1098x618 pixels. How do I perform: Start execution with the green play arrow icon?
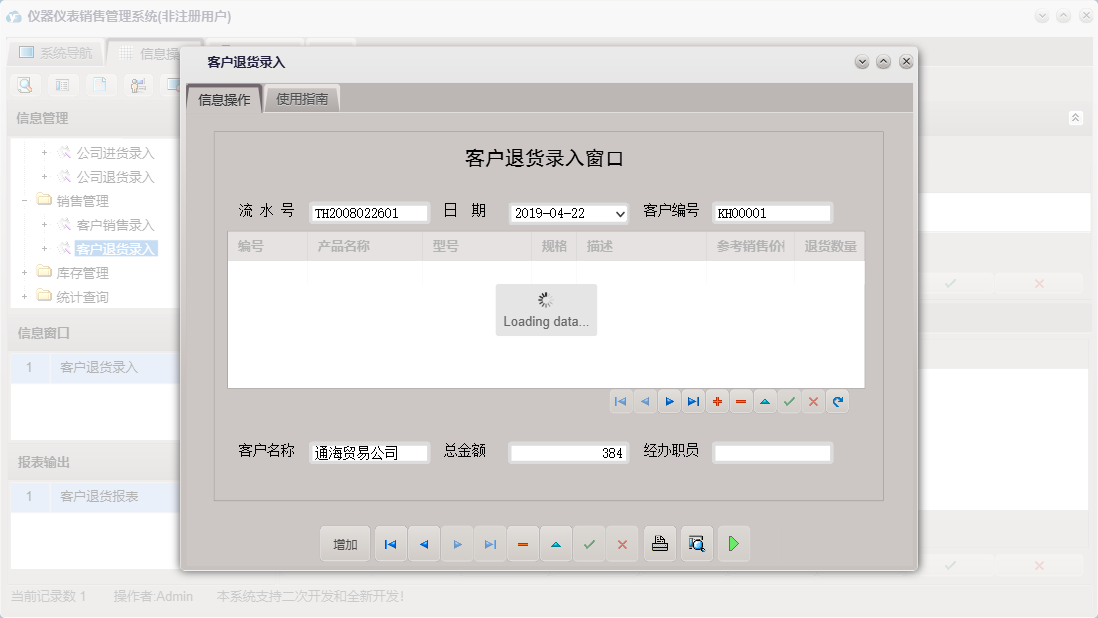733,543
